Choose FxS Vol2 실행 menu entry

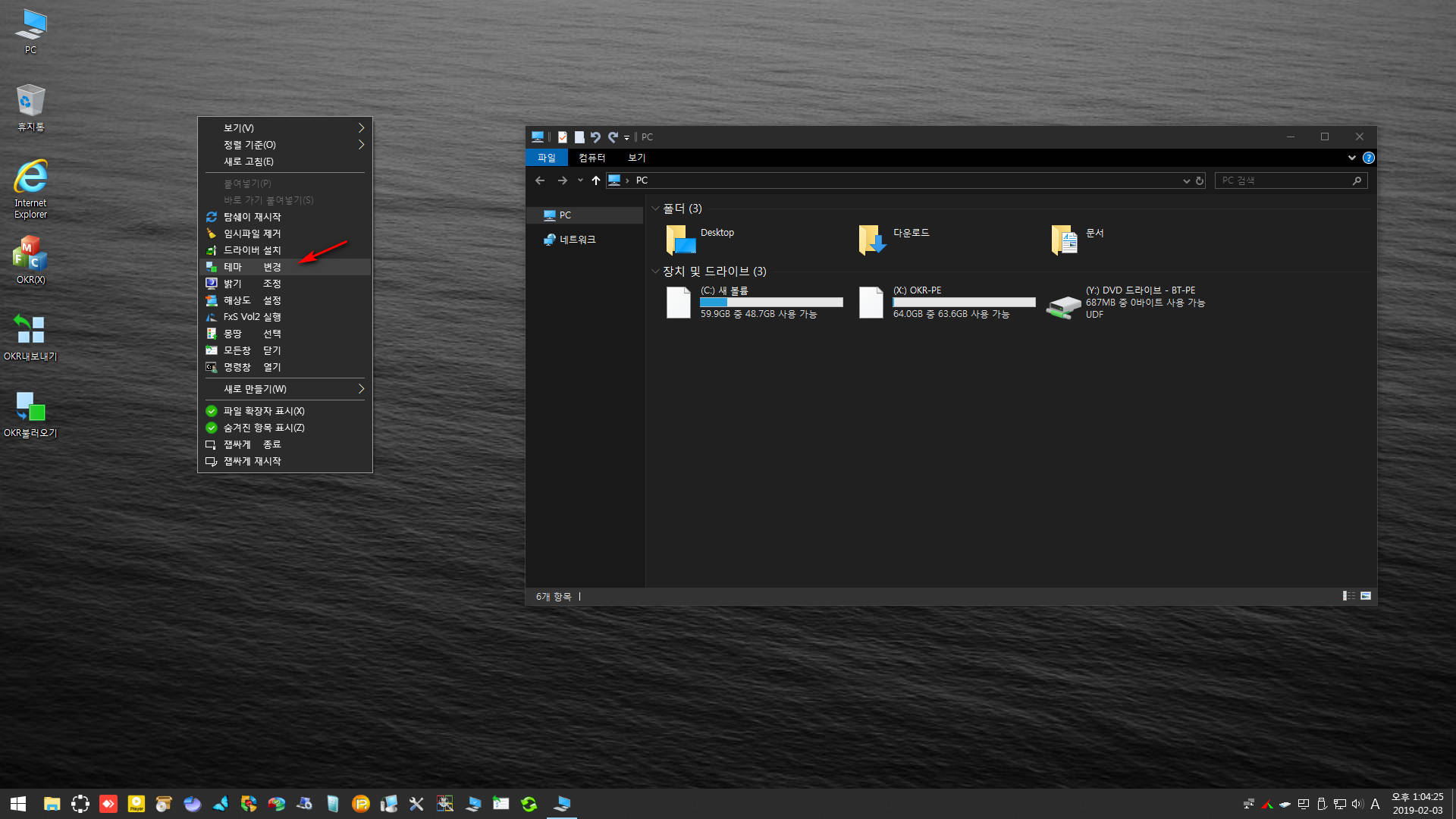click(285, 317)
